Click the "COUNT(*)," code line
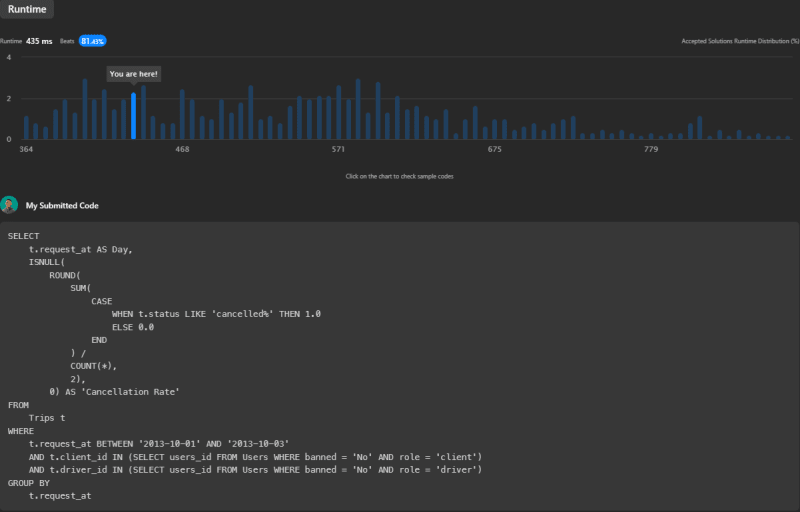This screenshot has height=512, width=800. click(x=94, y=366)
